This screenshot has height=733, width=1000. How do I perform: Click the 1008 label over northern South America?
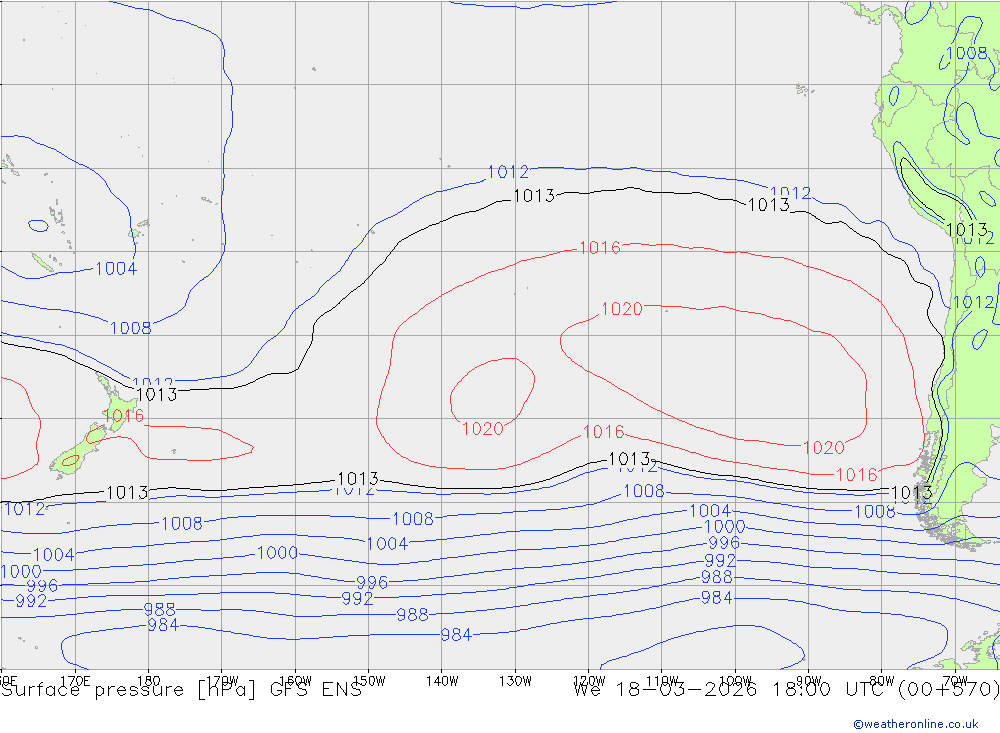[967, 53]
